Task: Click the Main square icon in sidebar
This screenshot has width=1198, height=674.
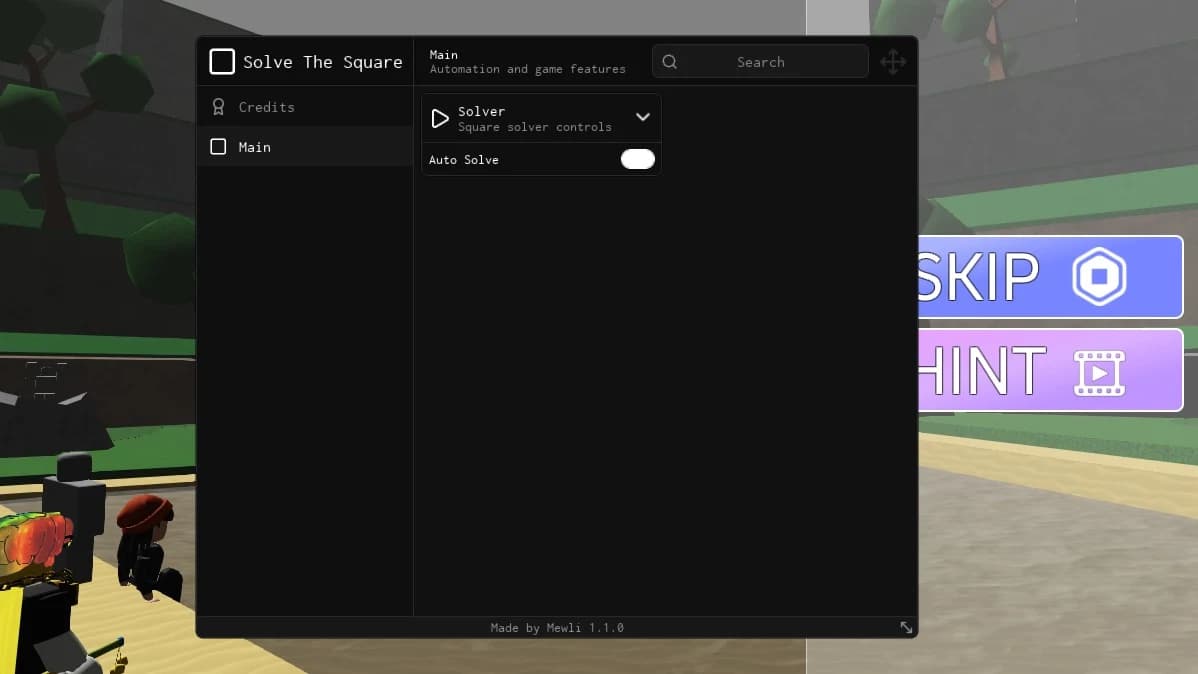Action: click(219, 147)
